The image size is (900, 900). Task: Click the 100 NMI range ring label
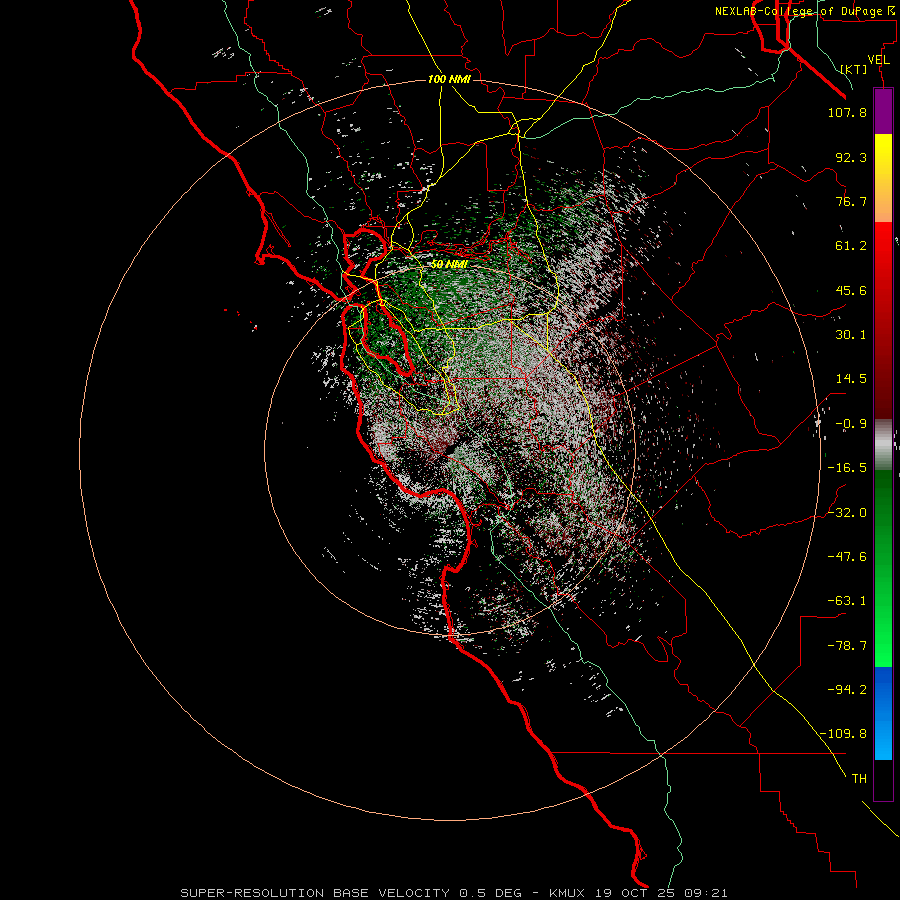(x=449, y=79)
